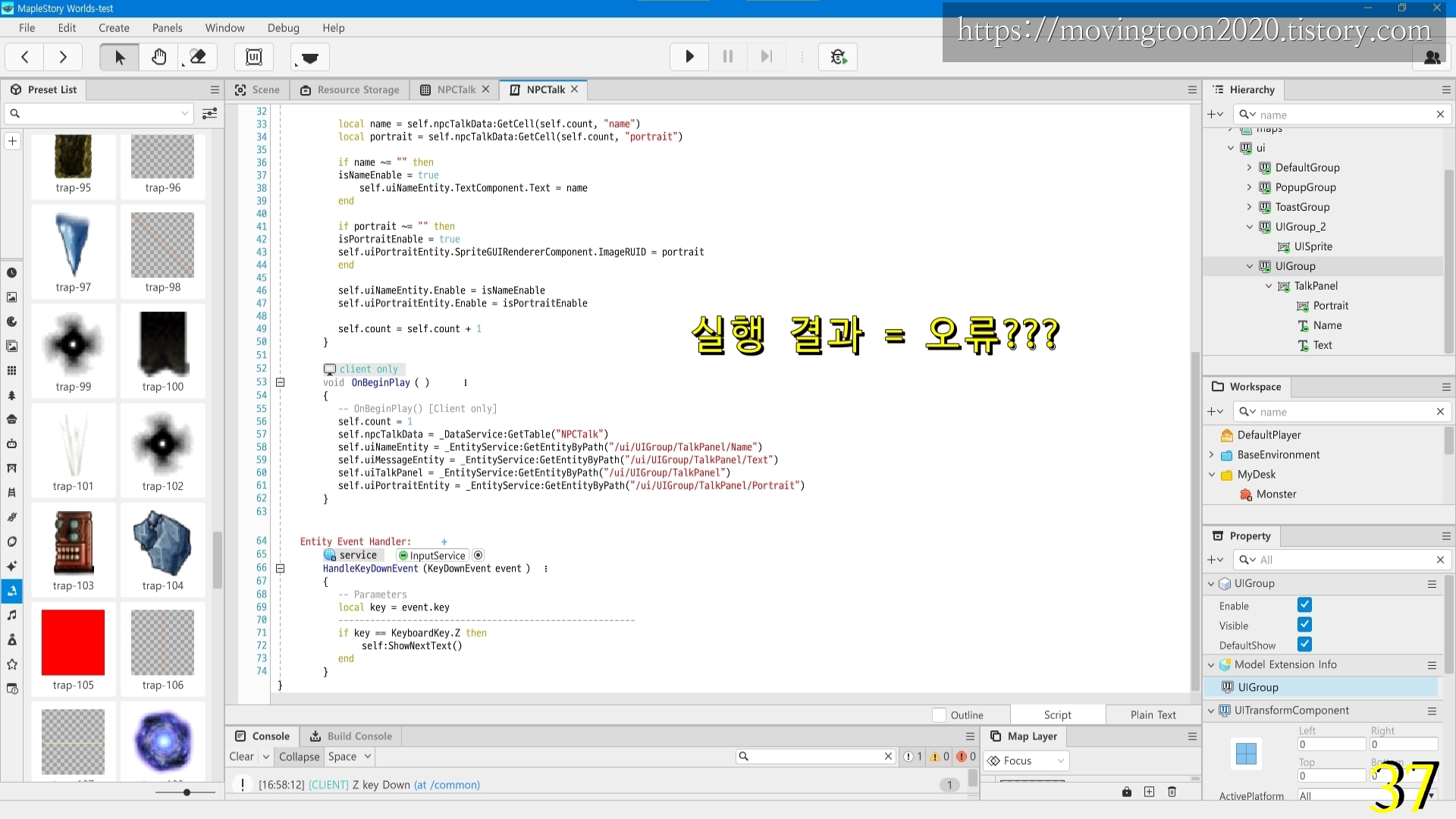Collapse MyDesk folder in Workspace
This screenshot has width=1456, height=819.
[x=1212, y=475]
